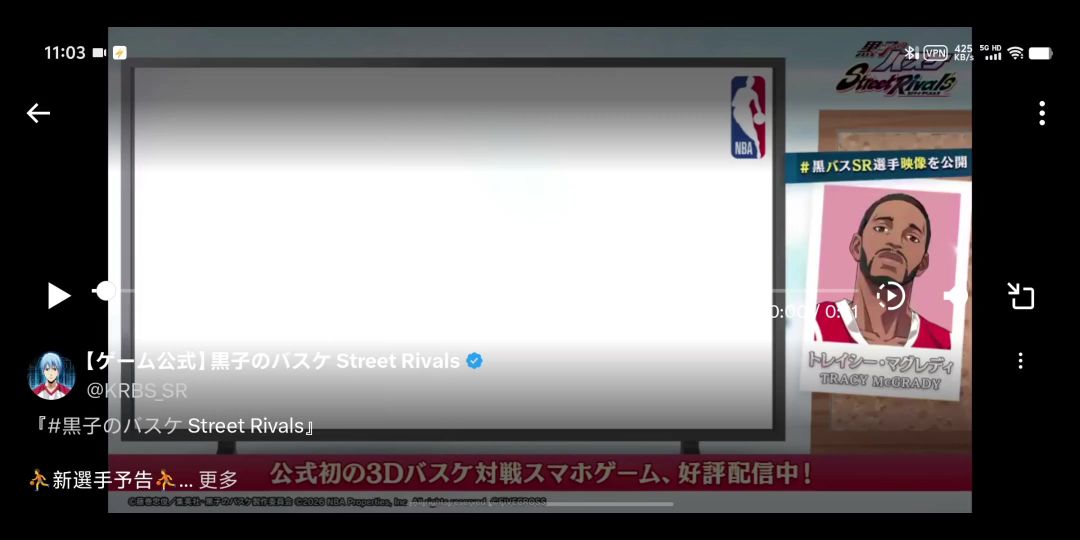Tap the rotate/exit fullscreen icon

coord(1020,296)
